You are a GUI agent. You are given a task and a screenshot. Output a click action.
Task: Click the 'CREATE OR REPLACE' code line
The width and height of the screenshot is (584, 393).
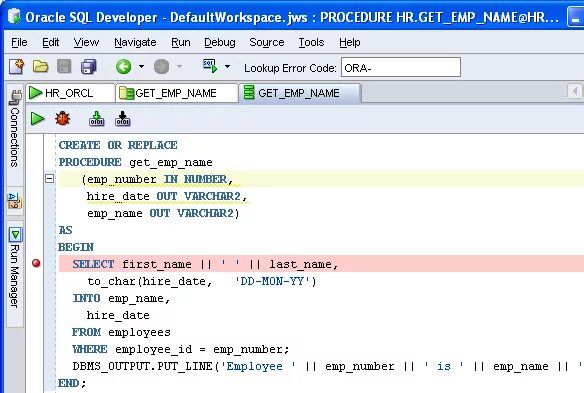(x=118, y=145)
